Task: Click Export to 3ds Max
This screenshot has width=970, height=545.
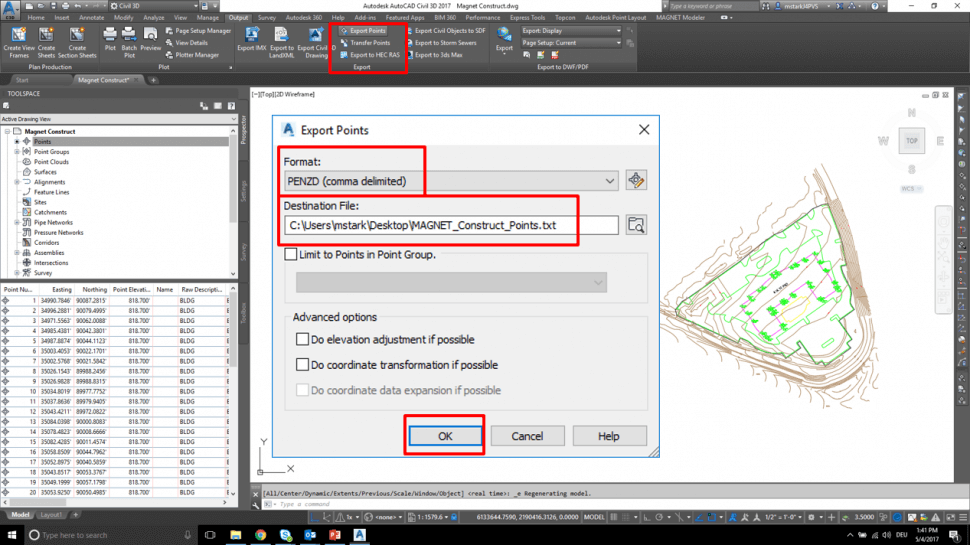Action: click(x=434, y=55)
